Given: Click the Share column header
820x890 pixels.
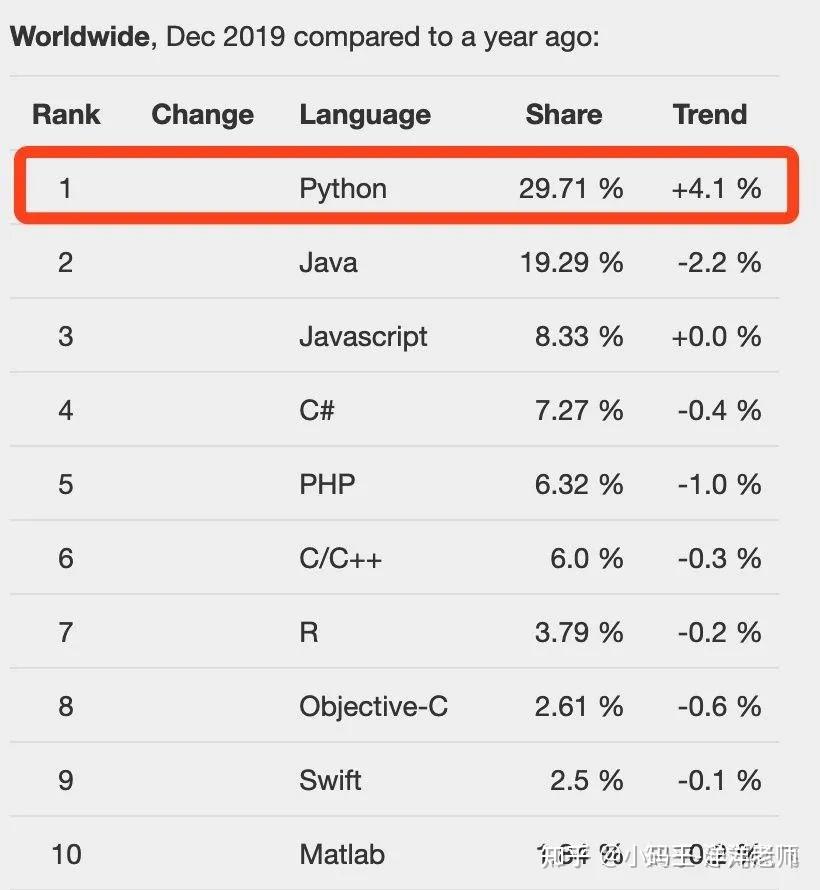Looking at the screenshot, I should [x=563, y=114].
